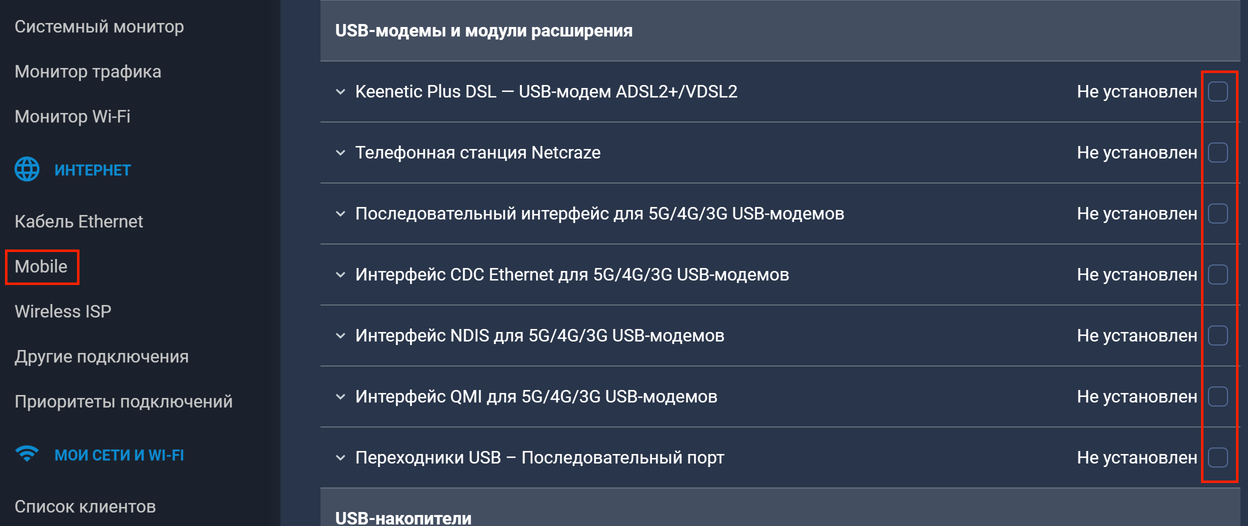This screenshot has height=526, width=1248.
Task: Click the Wi-Fi icon beside МОИ СЕТИ И WI-FI
Action: 27,455
